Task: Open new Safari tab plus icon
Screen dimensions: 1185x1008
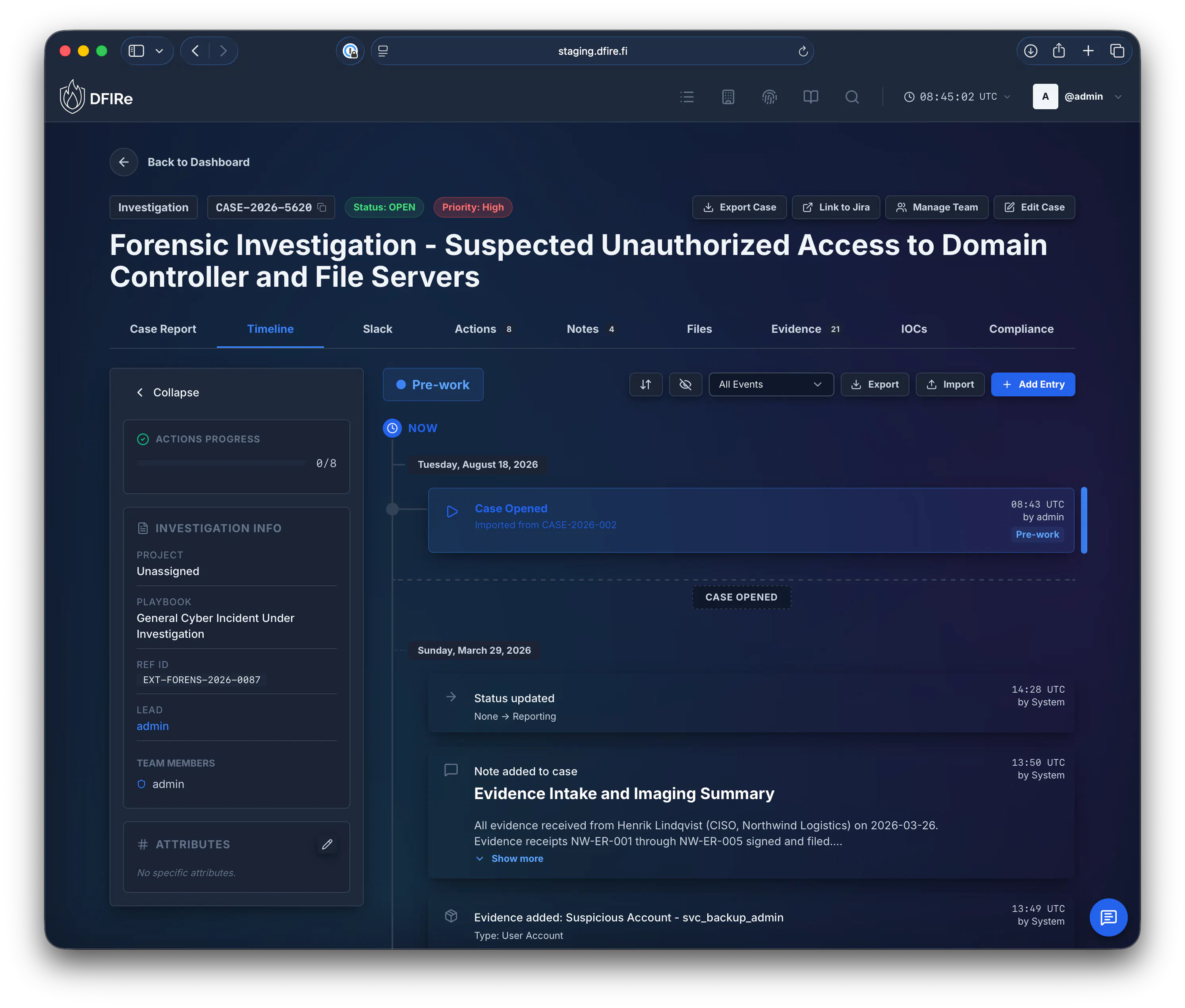Action: click(1088, 51)
